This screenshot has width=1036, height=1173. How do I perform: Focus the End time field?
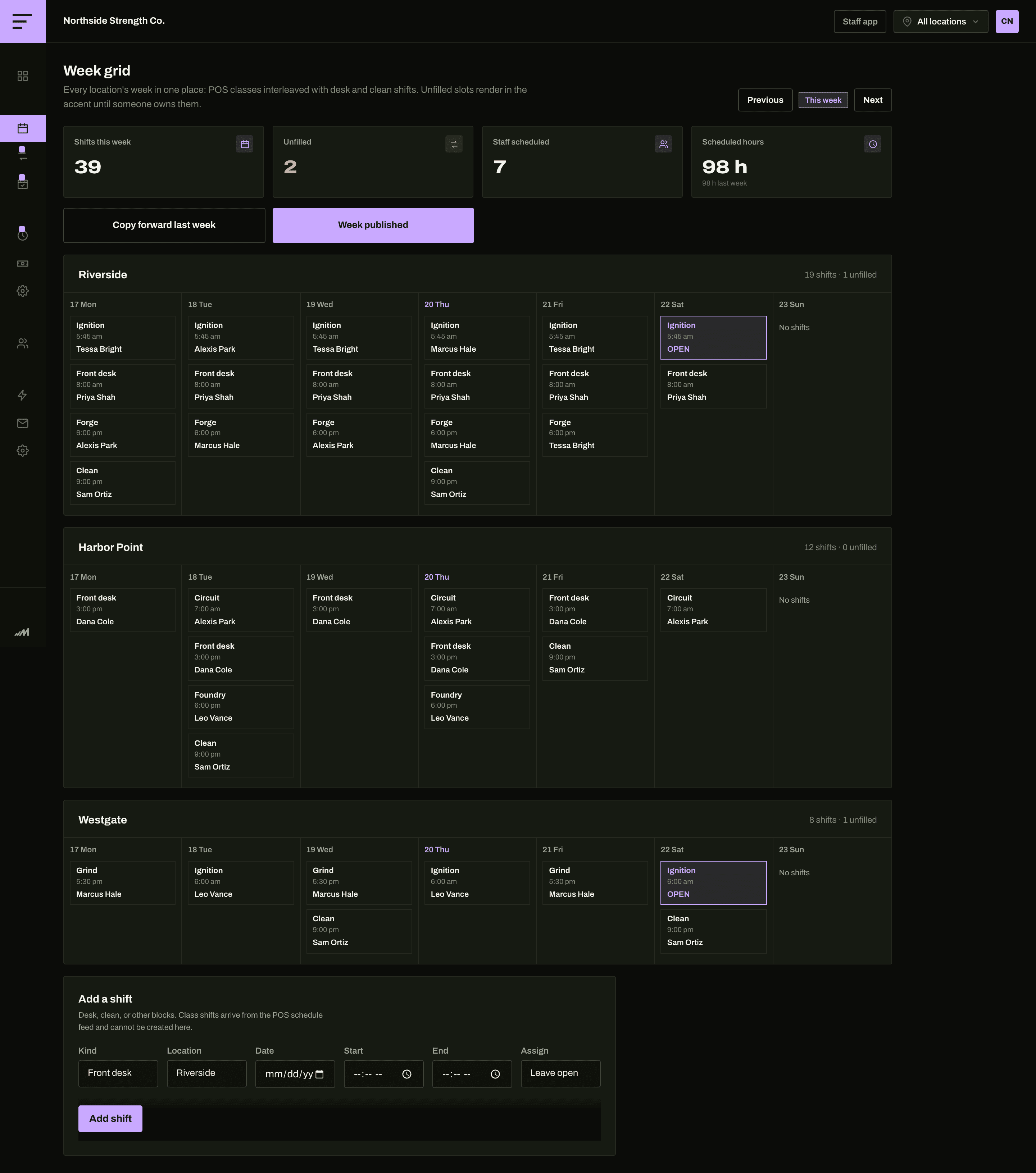pos(472,1074)
